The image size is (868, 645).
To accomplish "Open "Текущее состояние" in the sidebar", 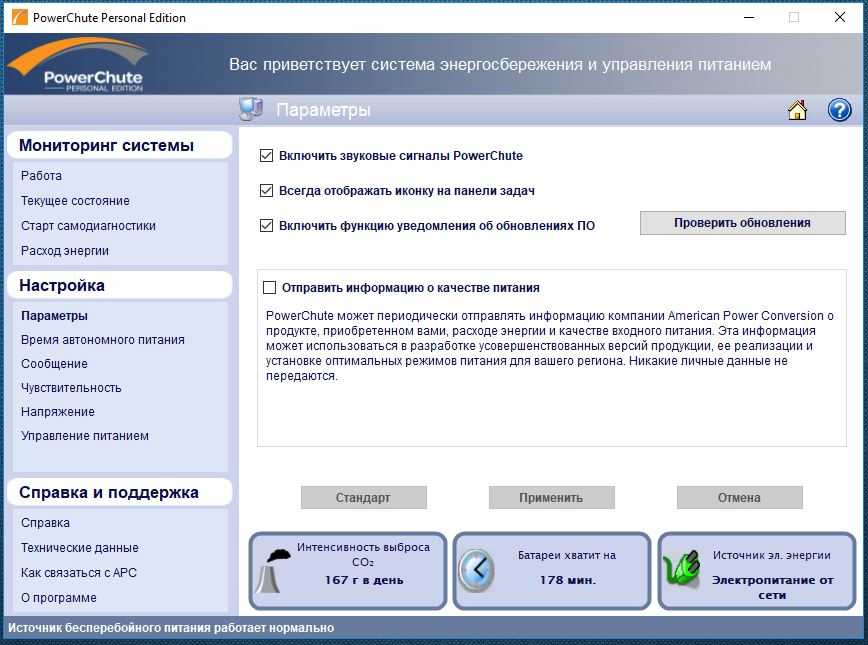I will point(75,201).
